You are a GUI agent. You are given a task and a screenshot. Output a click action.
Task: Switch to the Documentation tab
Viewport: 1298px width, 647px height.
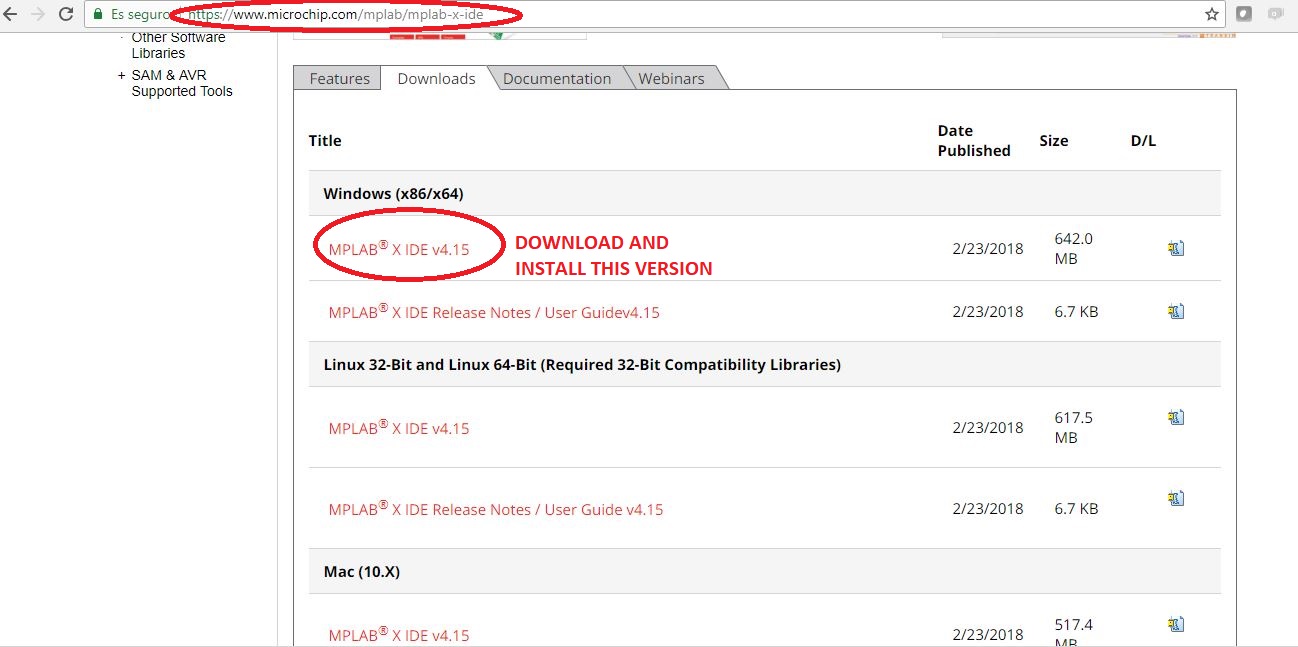click(557, 78)
